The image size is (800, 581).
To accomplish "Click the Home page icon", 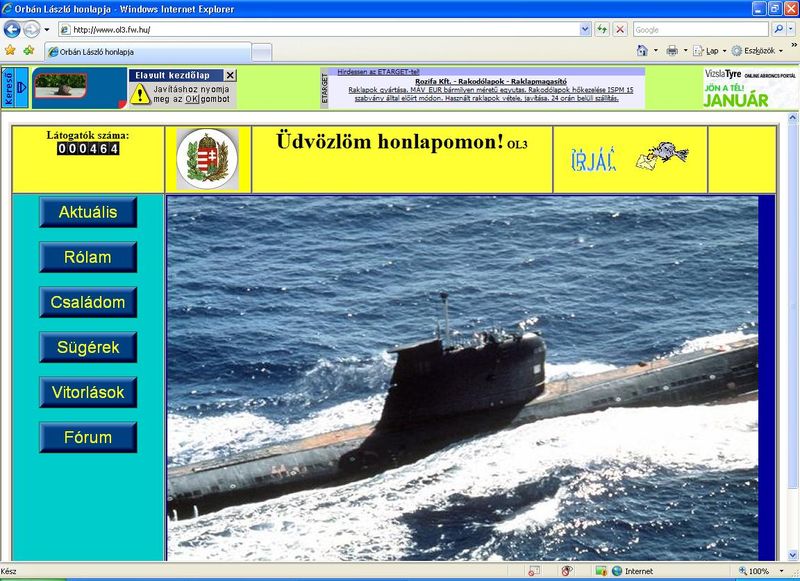I will pos(642,50).
